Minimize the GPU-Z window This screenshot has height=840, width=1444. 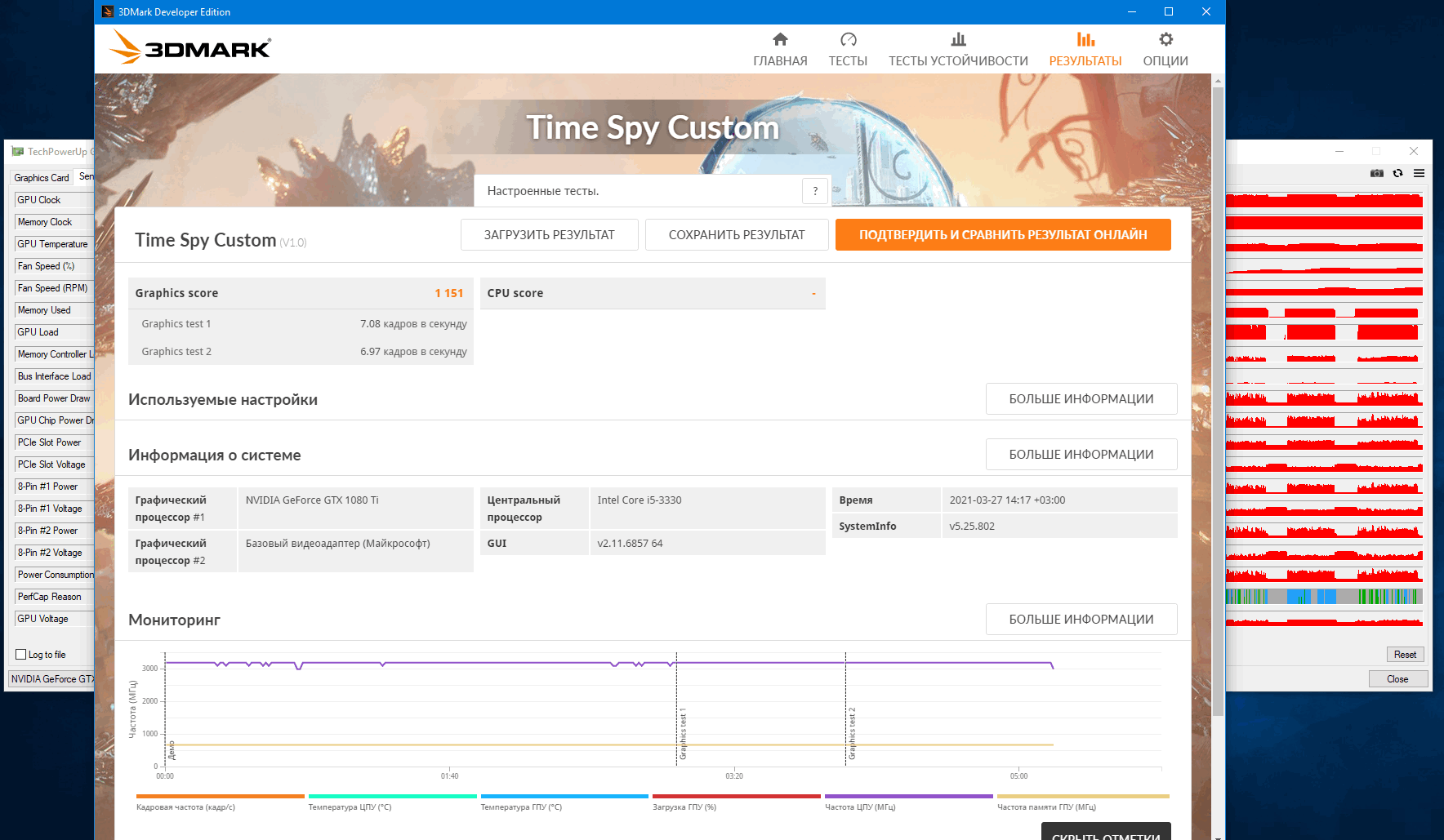1339,151
